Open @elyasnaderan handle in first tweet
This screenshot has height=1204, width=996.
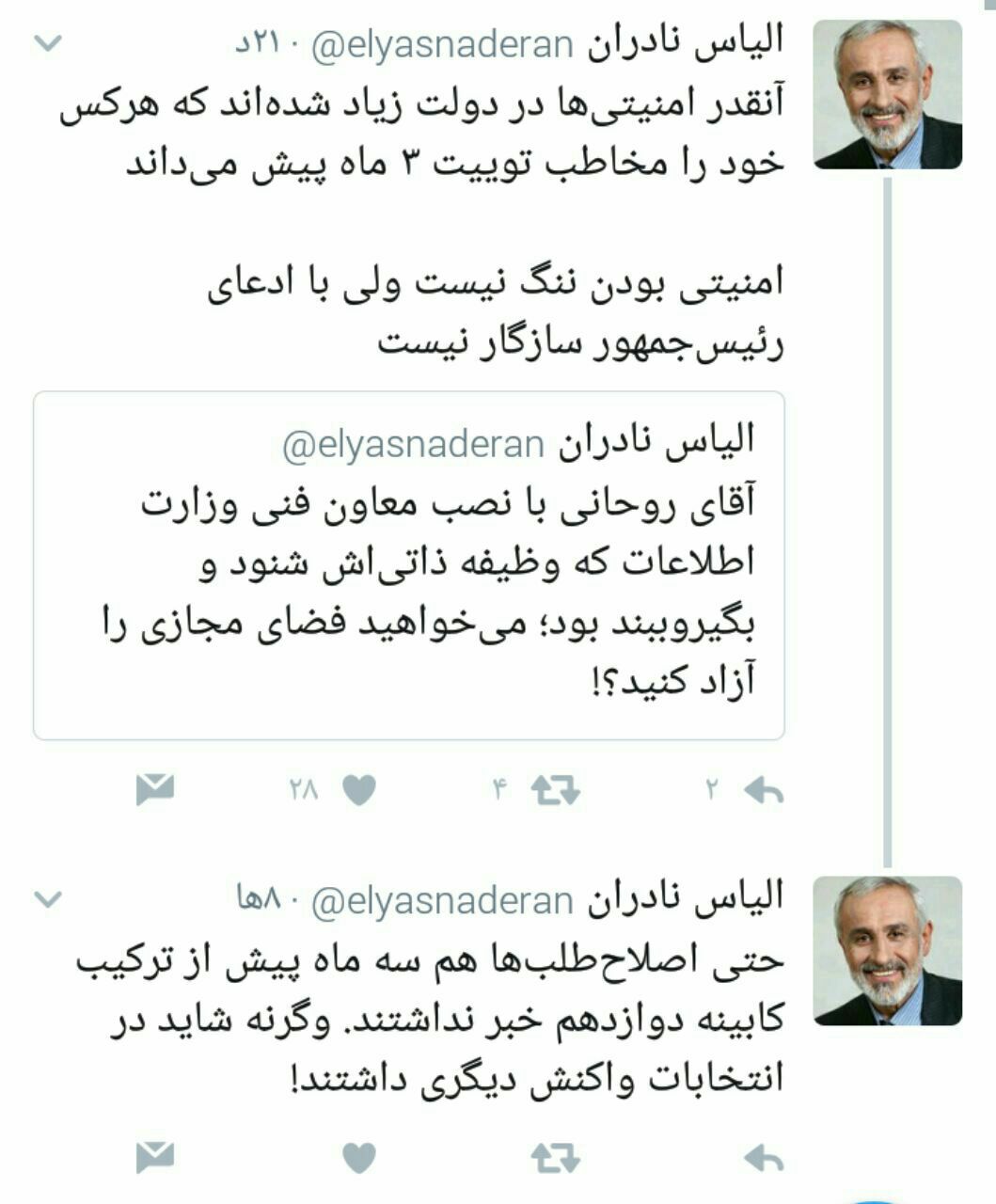click(441, 44)
